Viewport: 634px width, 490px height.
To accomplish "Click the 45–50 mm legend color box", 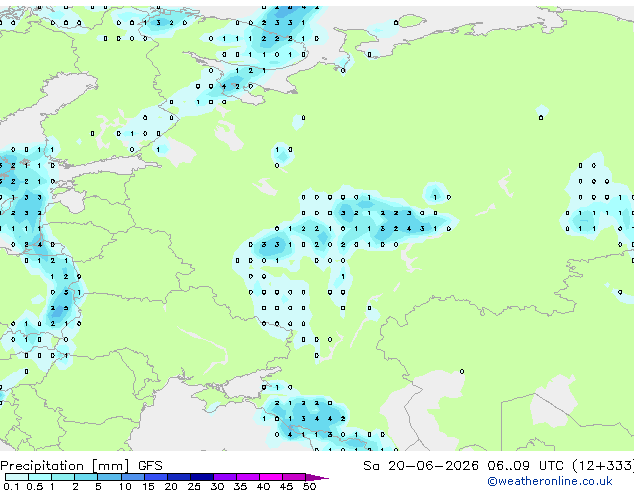I will click(x=294, y=477).
